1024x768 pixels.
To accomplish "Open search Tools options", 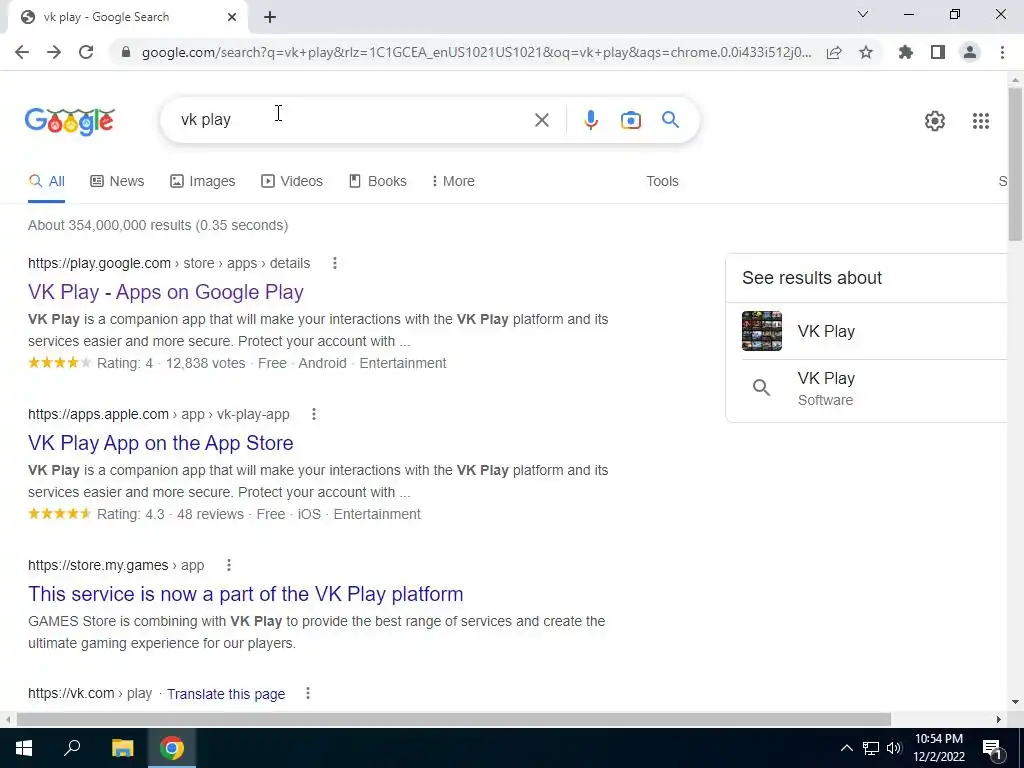I will coord(662,182).
